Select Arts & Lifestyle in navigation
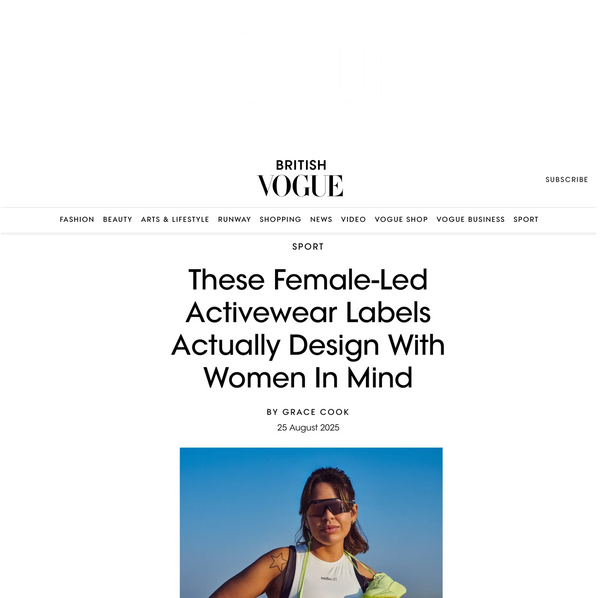Viewport: 600px width, 598px height. [x=175, y=220]
